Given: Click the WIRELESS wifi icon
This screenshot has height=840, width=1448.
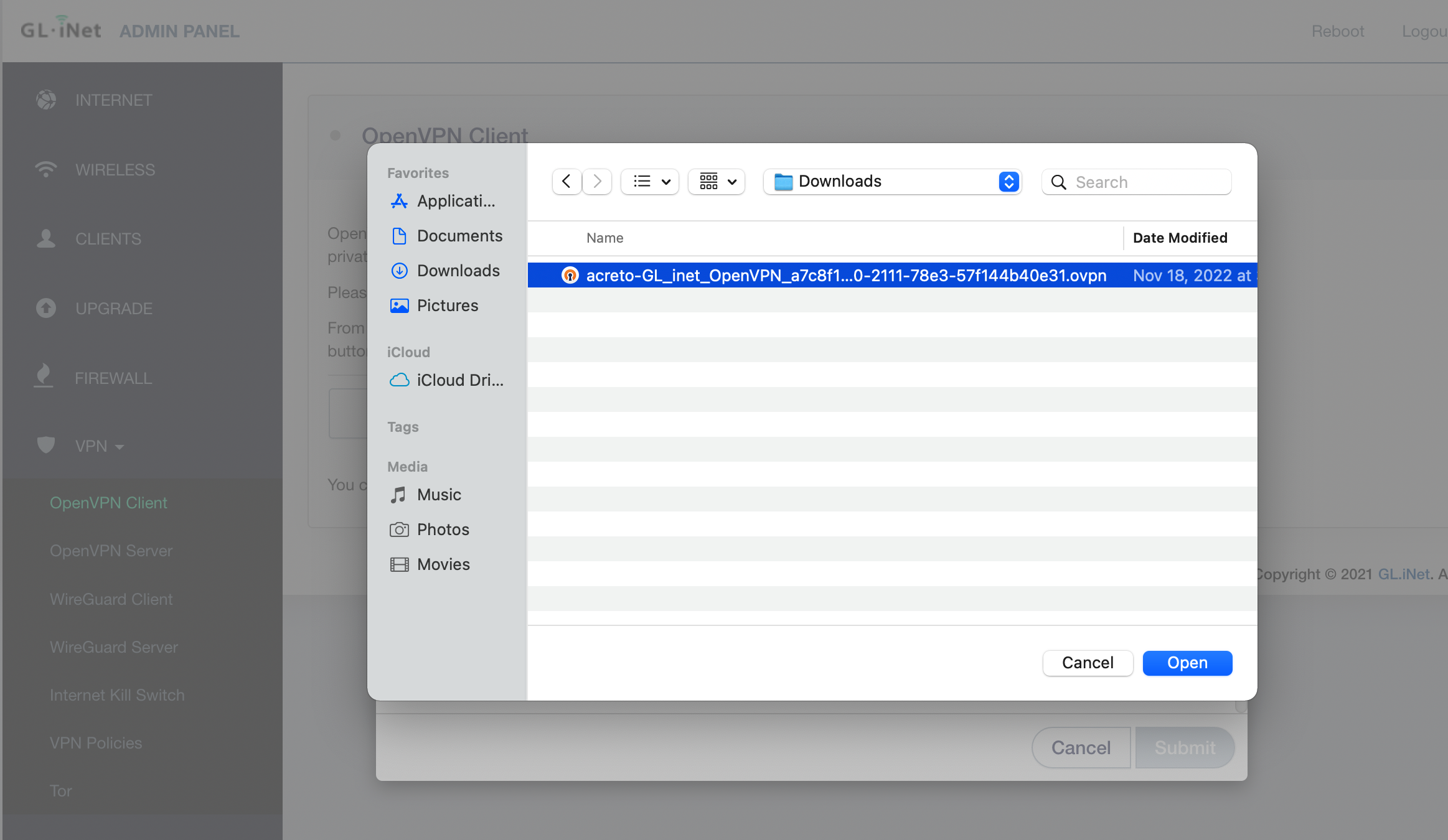Looking at the screenshot, I should (x=46, y=169).
